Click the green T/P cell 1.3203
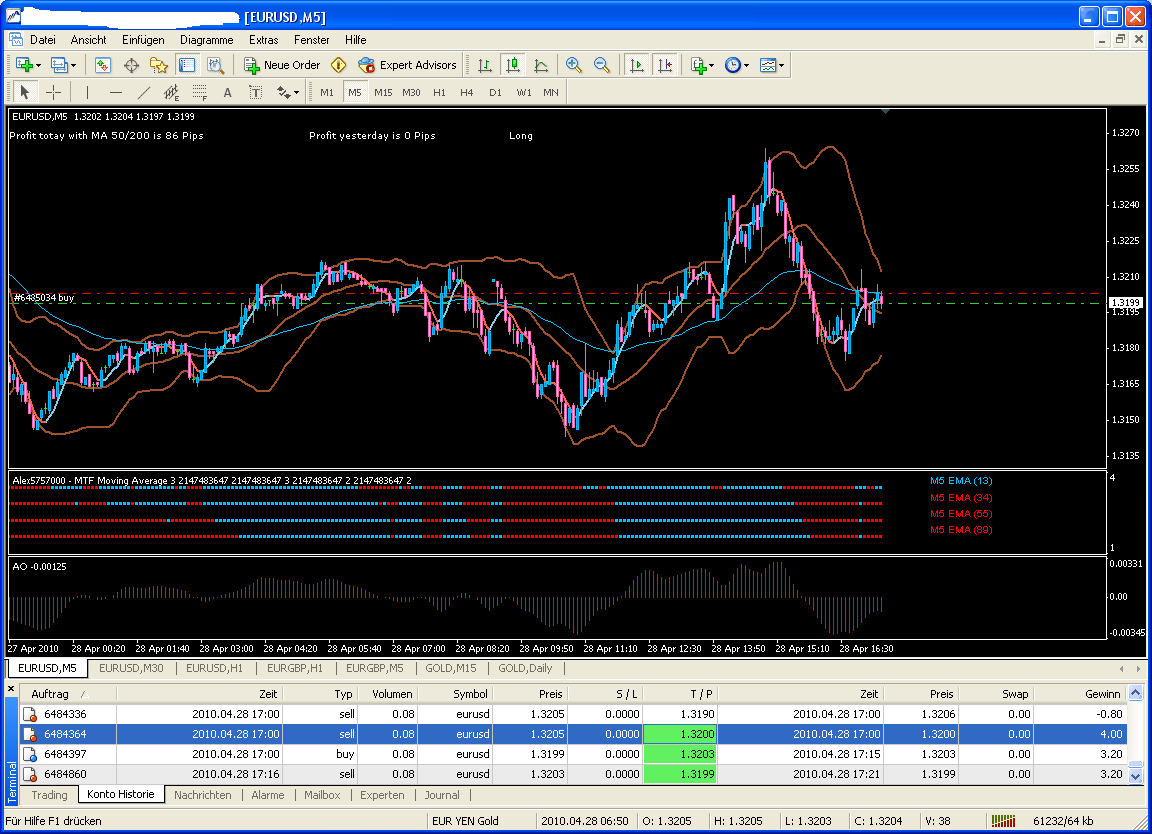This screenshot has height=834, width=1152. coord(680,754)
